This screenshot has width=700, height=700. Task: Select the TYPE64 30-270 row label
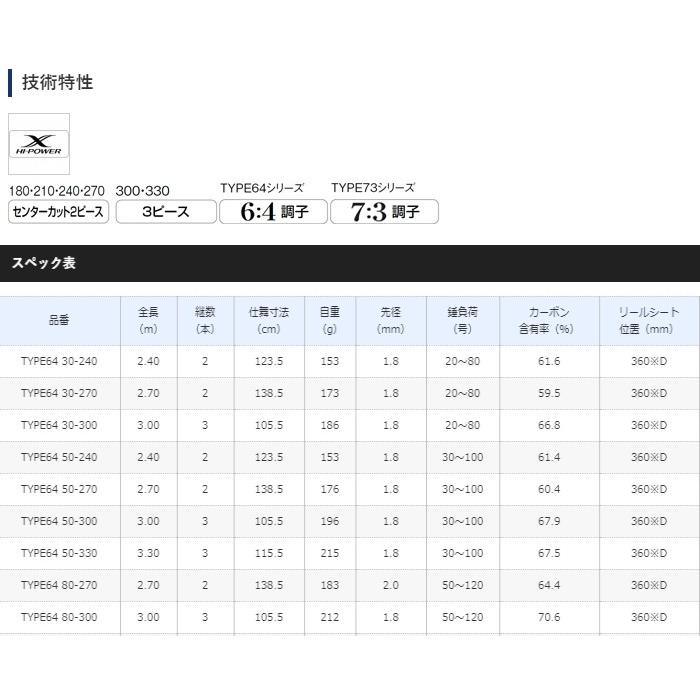point(59,393)
